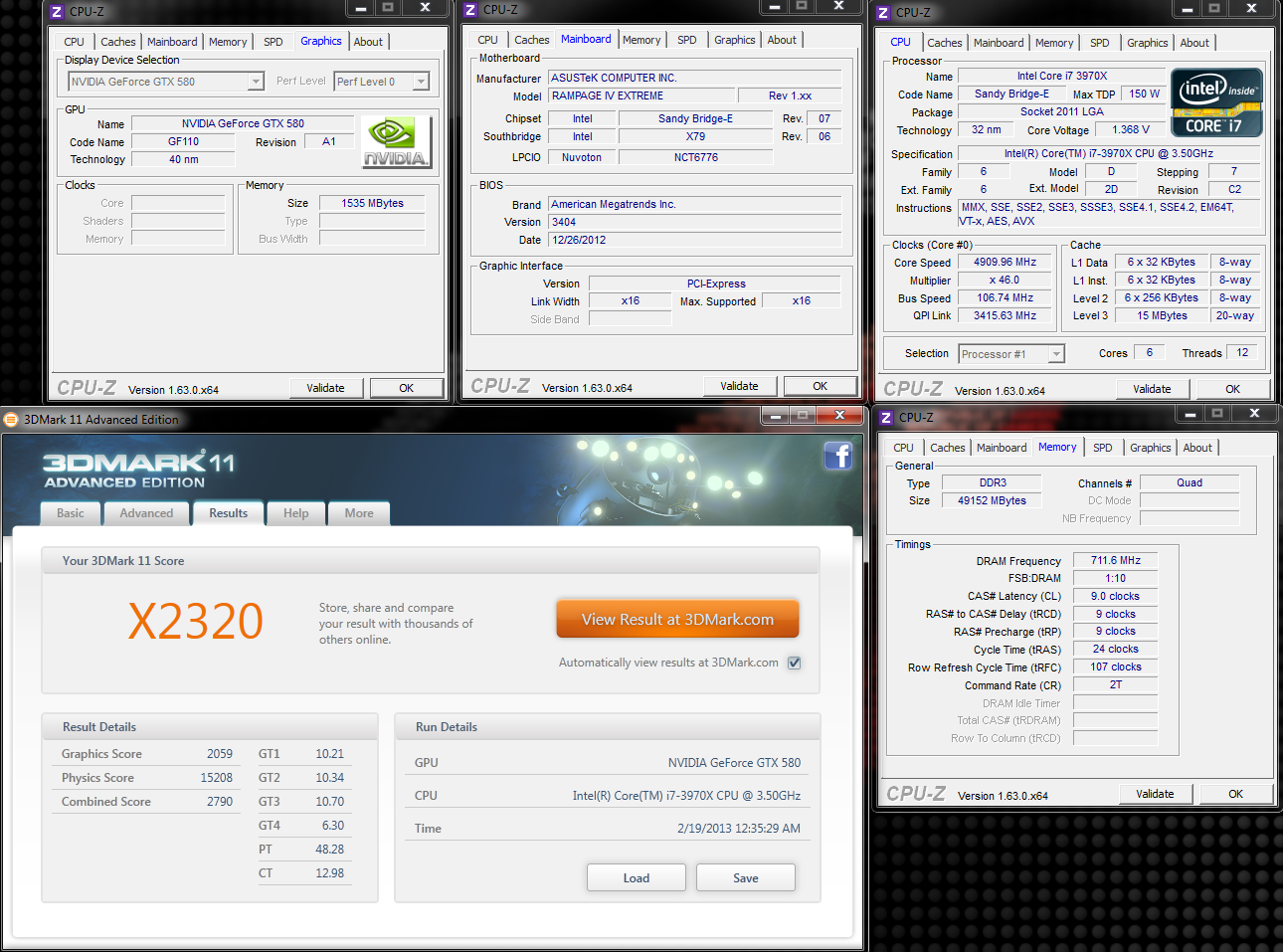Click the run time 2/19/2013 12:35:29 AM
The height and width of the screenshot is (952, 1283).
[x=739, y=828]
